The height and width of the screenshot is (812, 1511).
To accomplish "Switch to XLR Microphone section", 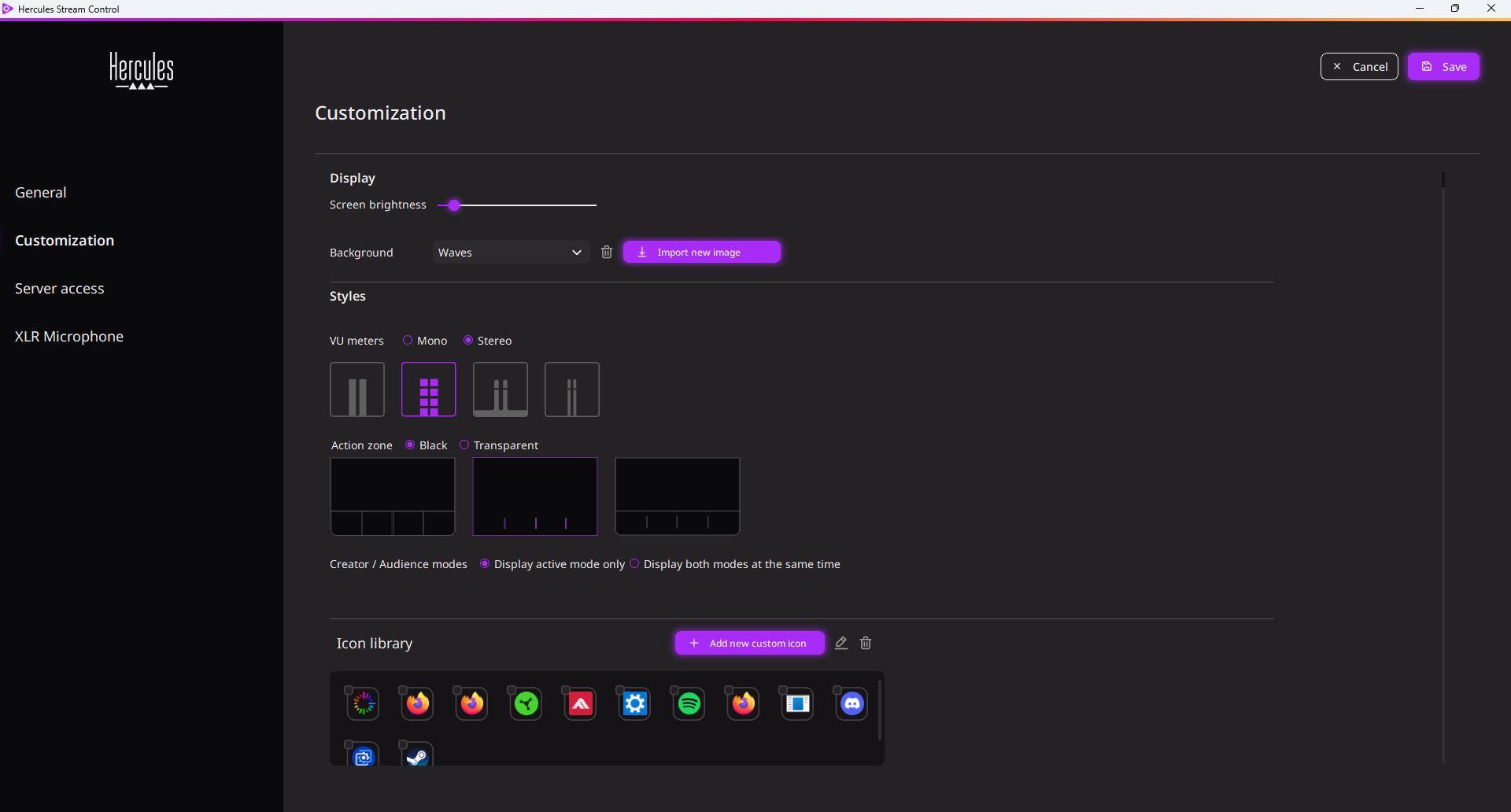I will pyautogui.click(x=69, y=337).
